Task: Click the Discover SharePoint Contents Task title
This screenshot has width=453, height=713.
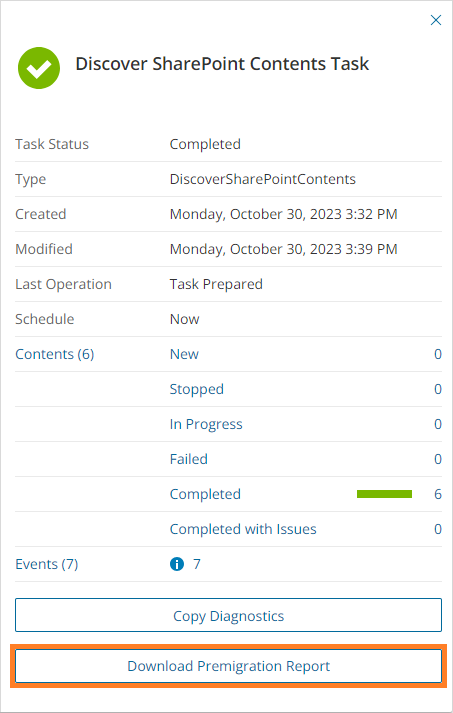Action: pos(222,64)
